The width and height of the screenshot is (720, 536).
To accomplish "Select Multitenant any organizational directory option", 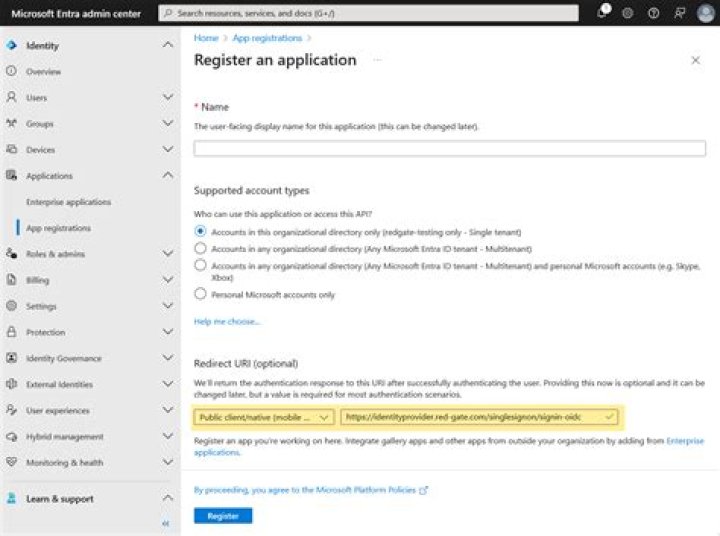I will (x=200, y=248).
